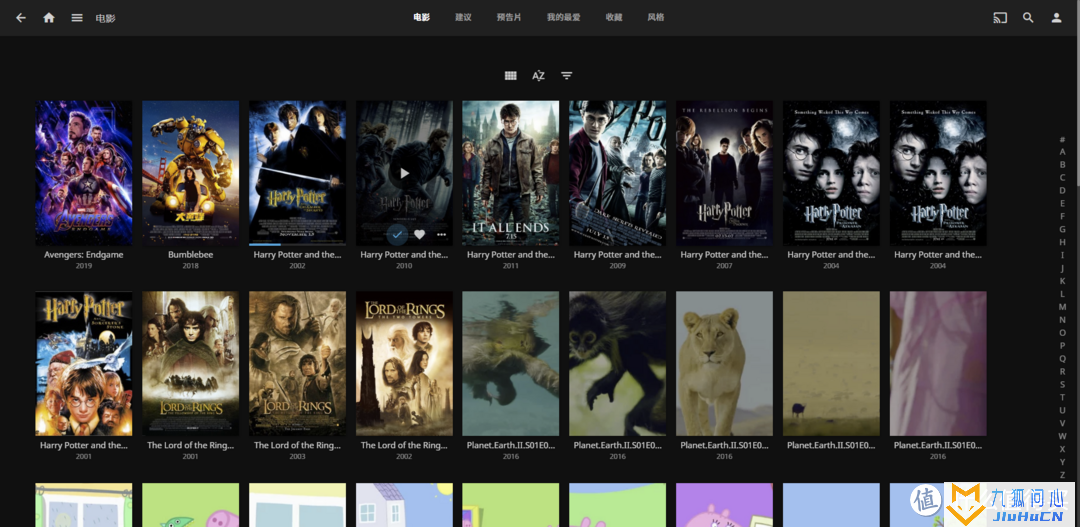The width and height of the screenshot is (1080, 527).
Task: Open the search magnifier icon
Action: click(x=1028, y=18)
